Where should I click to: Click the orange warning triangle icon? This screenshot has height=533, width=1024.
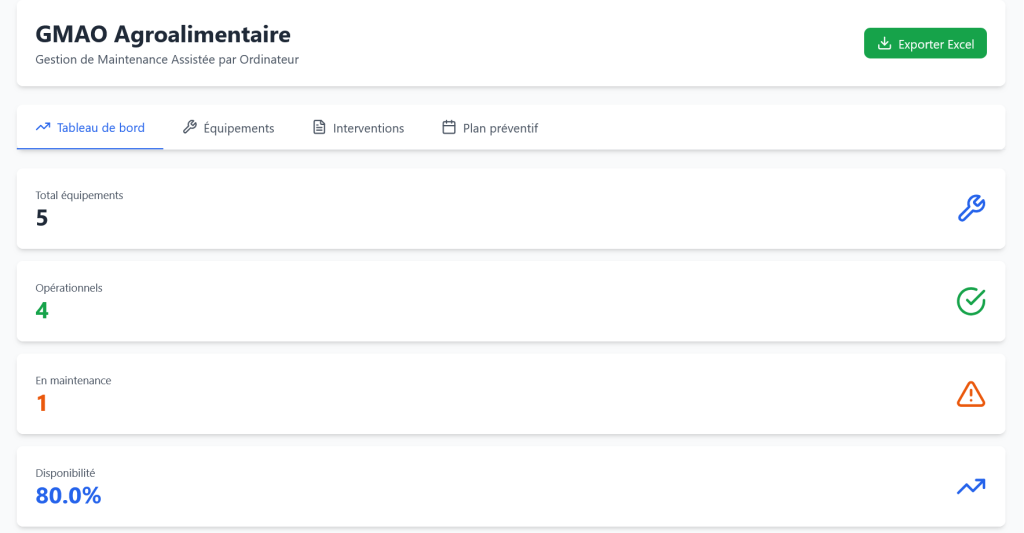click(x=971, y=394)
